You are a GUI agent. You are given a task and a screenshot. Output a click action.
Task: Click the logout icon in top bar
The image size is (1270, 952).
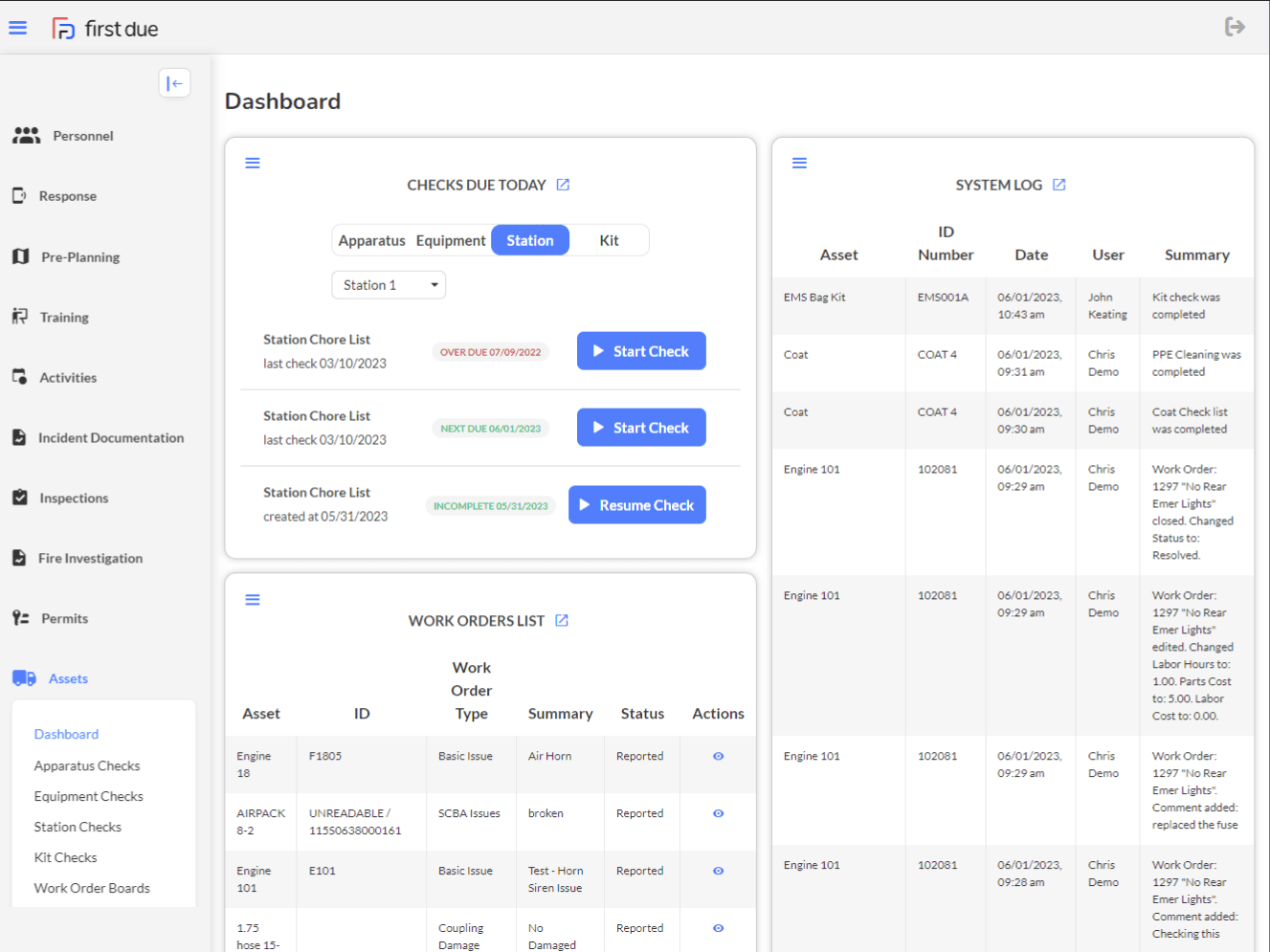(x=1235, y=27)
